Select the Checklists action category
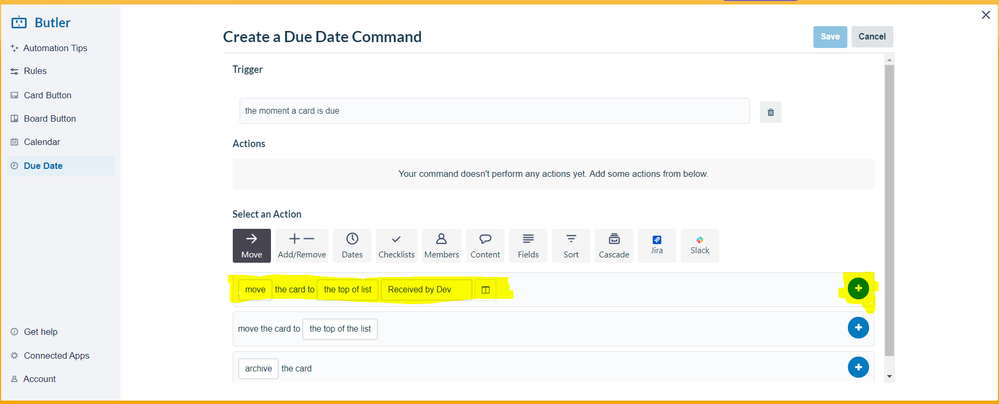The image size is (999, 404). pyautogui.click(x=396, y=246)
